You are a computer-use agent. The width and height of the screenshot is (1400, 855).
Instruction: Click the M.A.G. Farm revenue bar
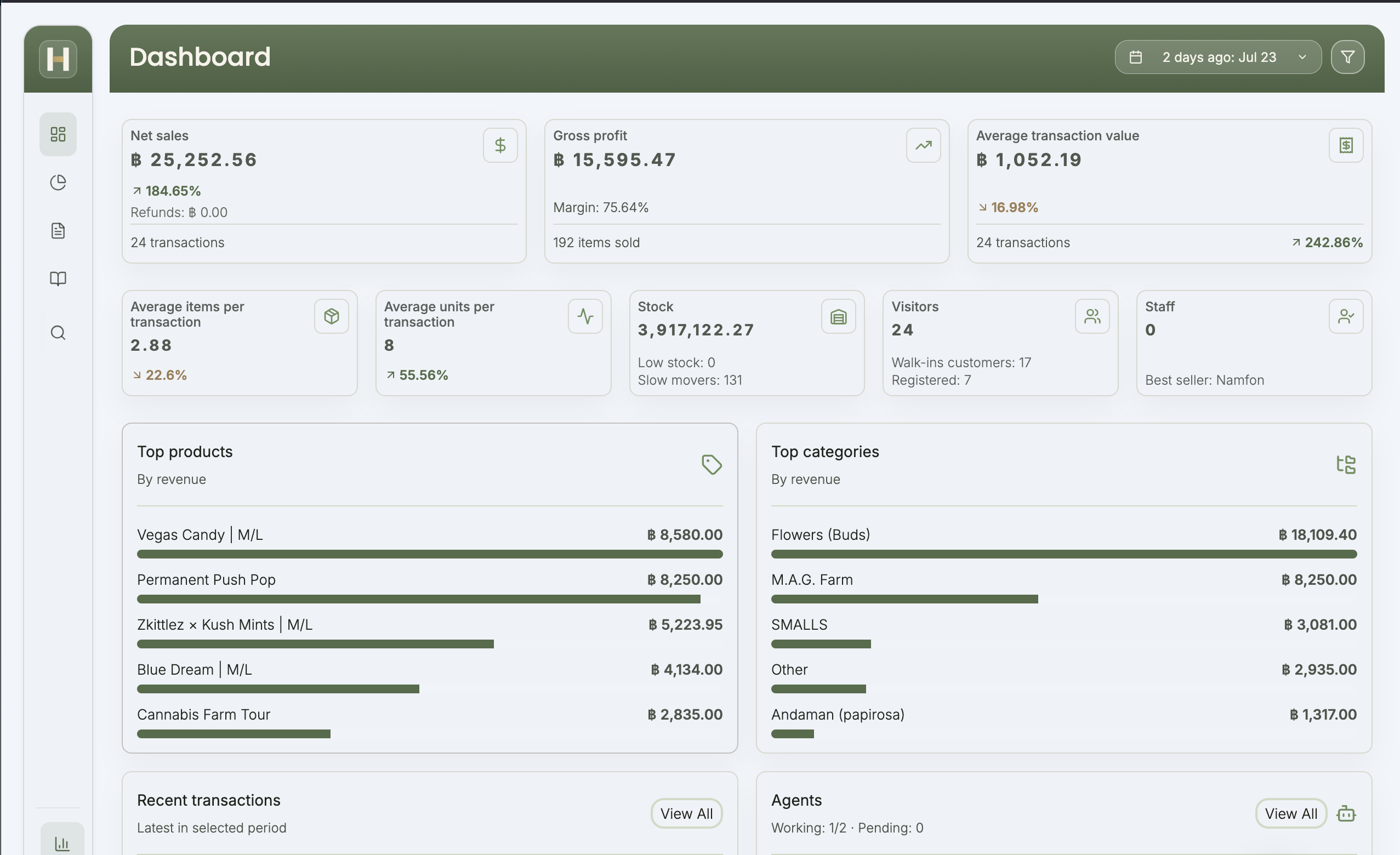tap(904, 599)
